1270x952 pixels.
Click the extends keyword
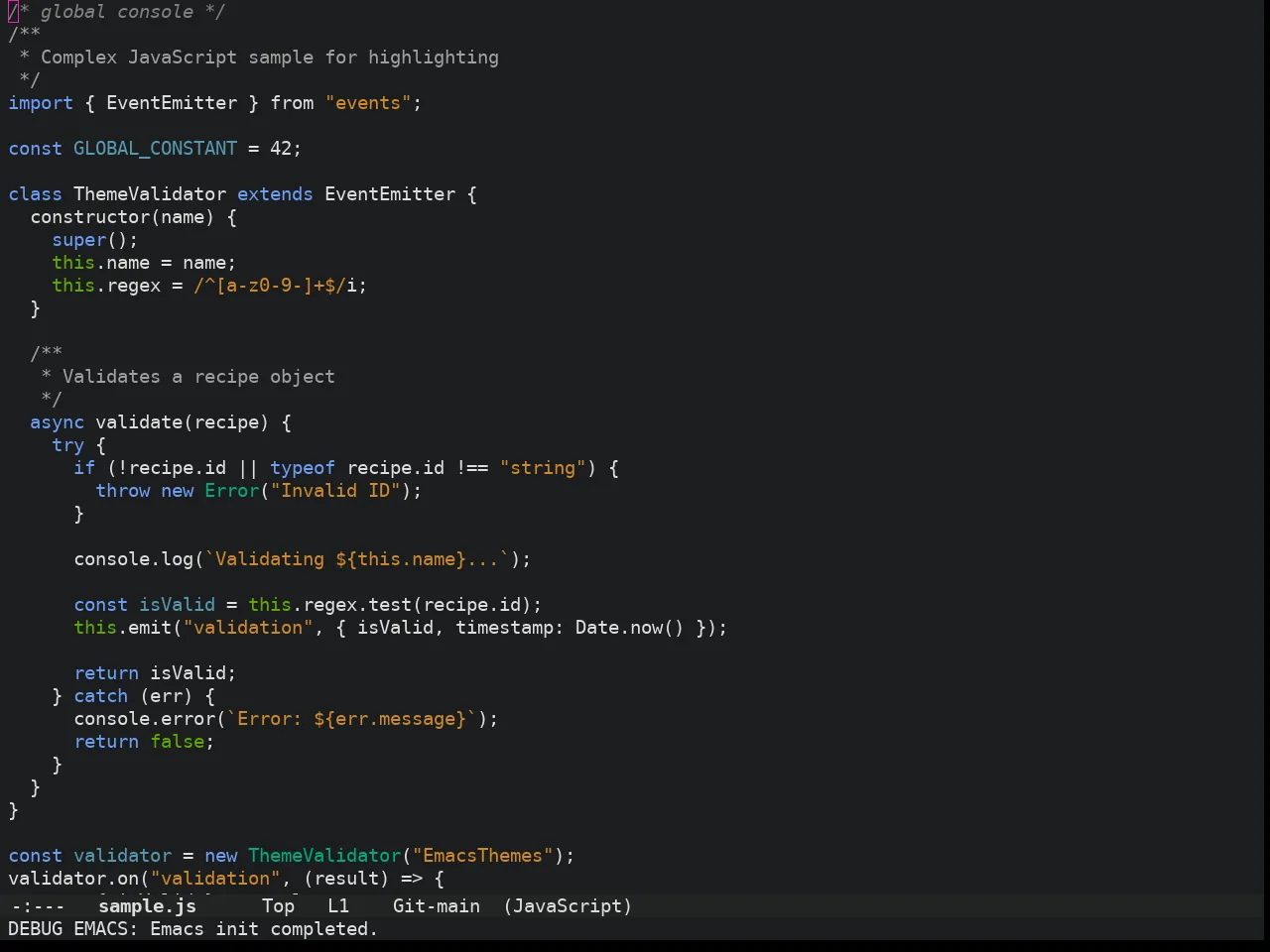pyautogui.click(x=275, y=194)
